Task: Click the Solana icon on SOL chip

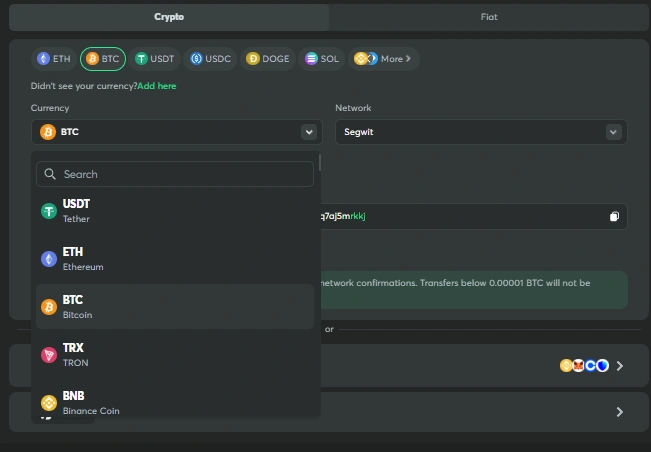Action: click(311, 59)
